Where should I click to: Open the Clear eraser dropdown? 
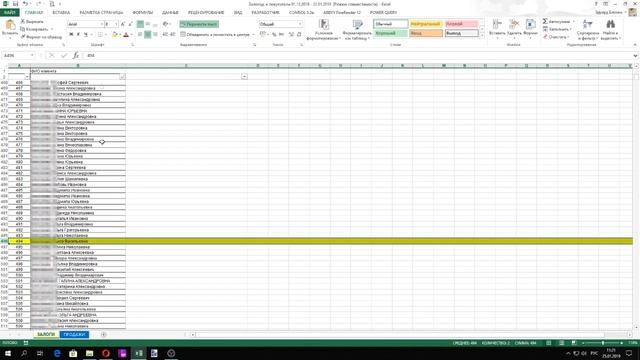click(x=555, y=37)
